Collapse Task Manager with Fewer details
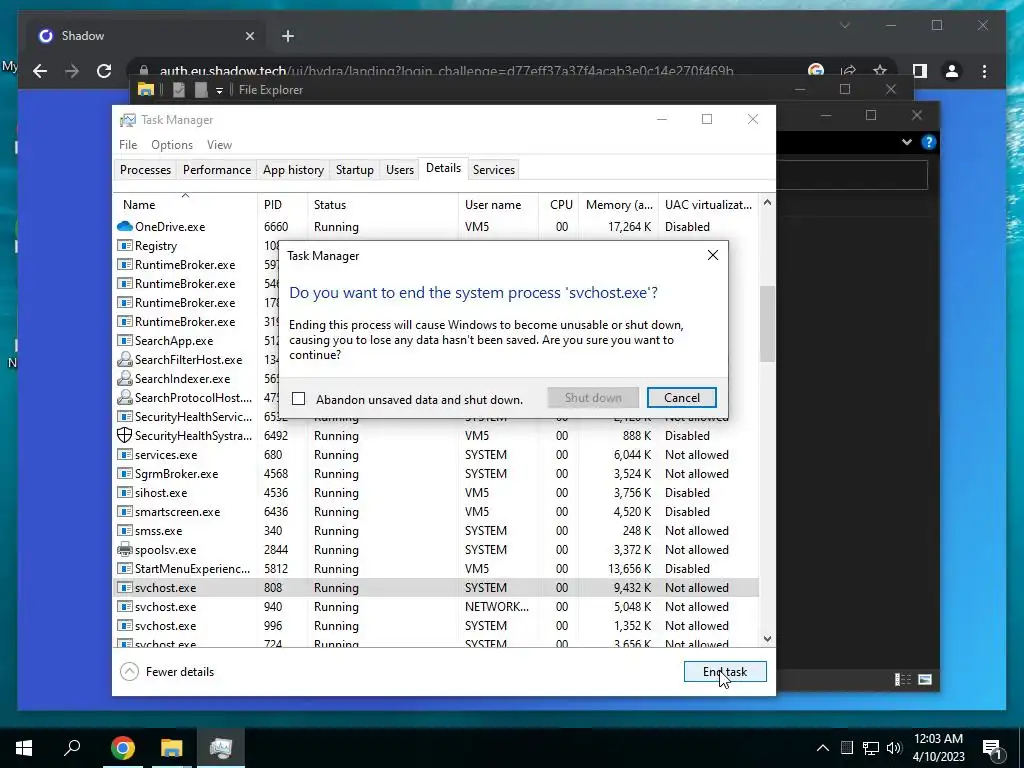This screenshot has height=768, width=1024. coord(167,671)
